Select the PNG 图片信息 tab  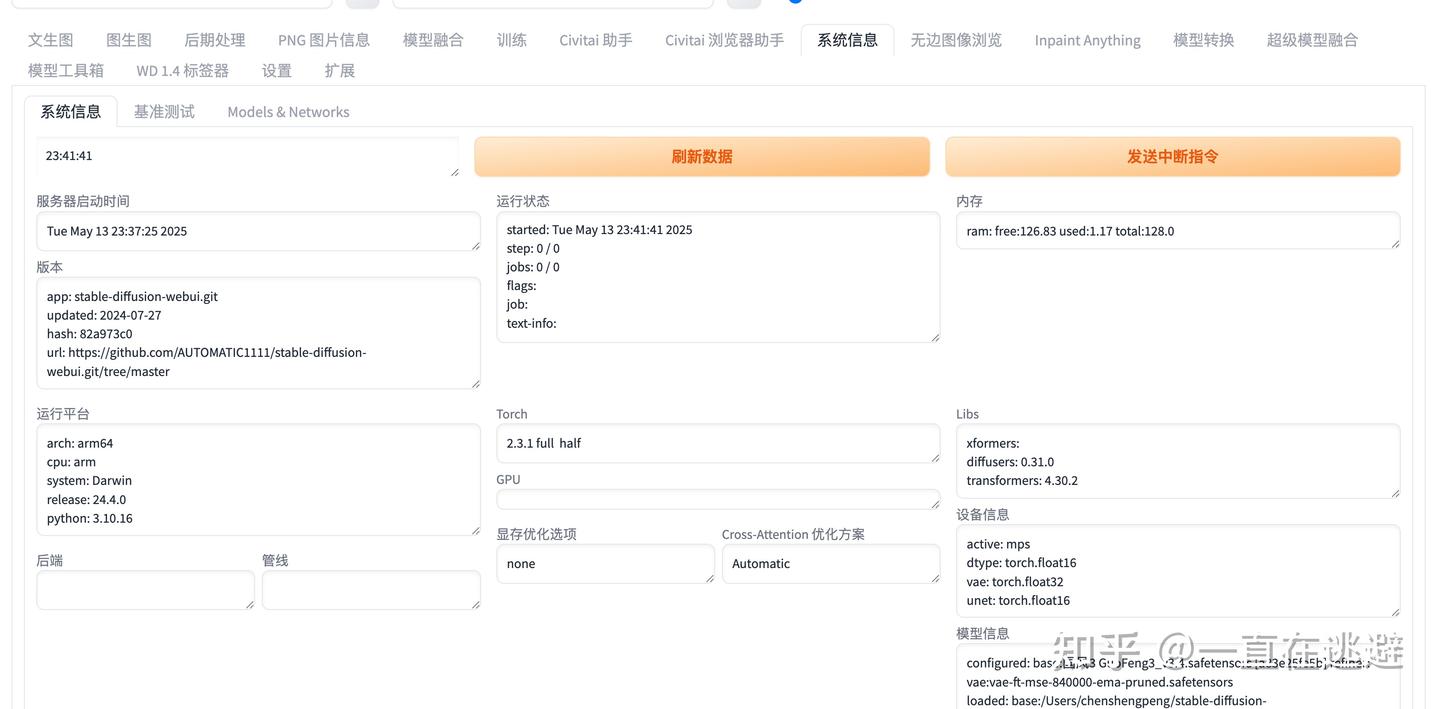click(324, 40)
